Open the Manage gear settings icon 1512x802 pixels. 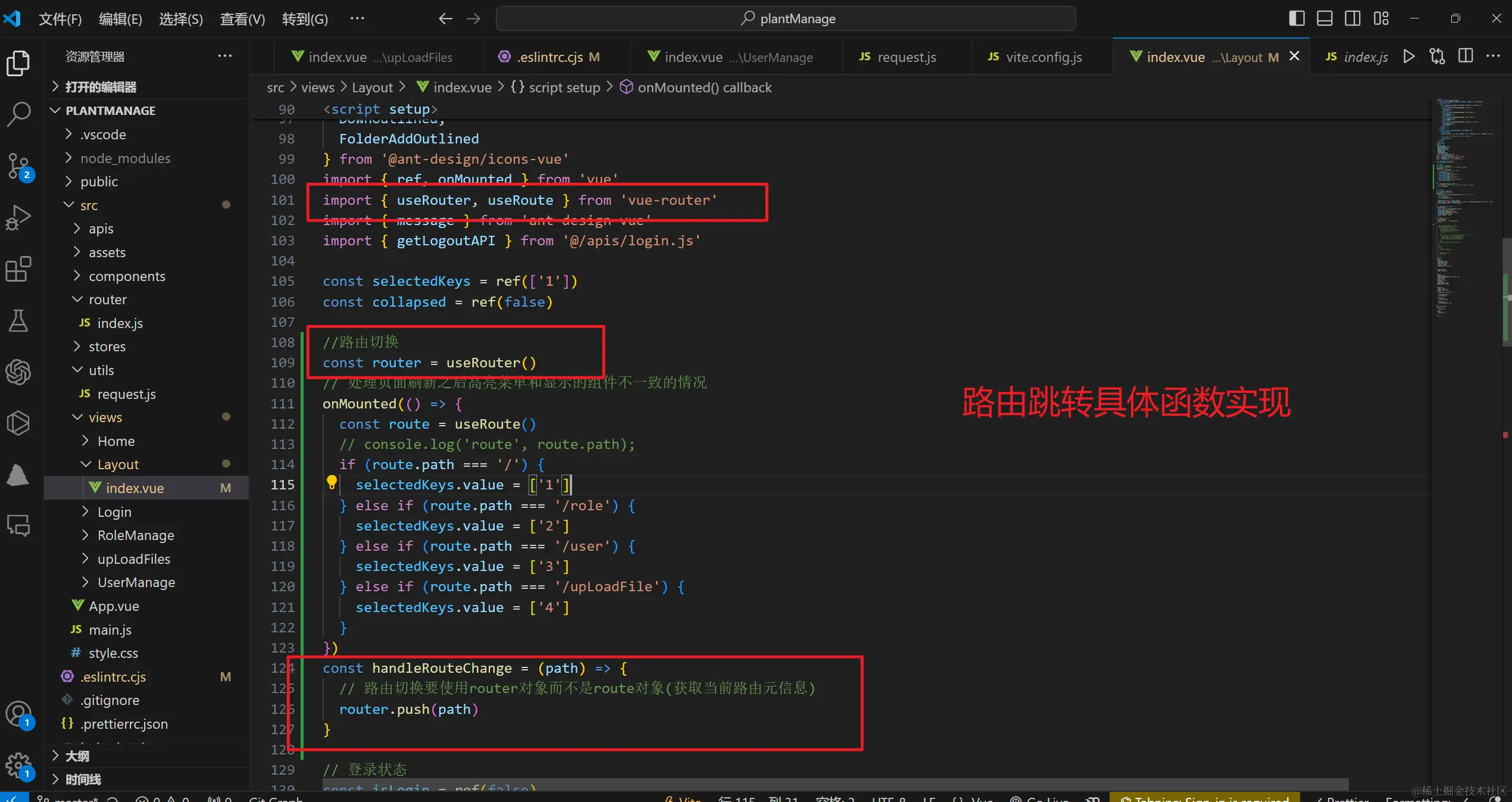[x=18, y=765]
